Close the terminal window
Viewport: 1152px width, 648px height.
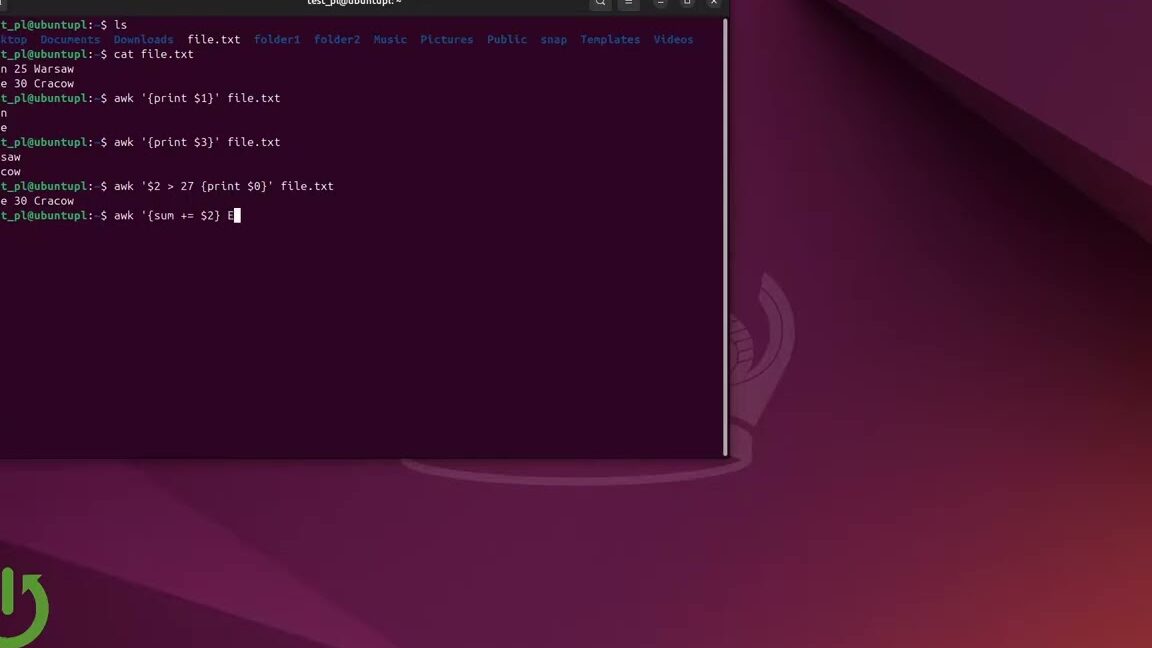click(713, 3)
